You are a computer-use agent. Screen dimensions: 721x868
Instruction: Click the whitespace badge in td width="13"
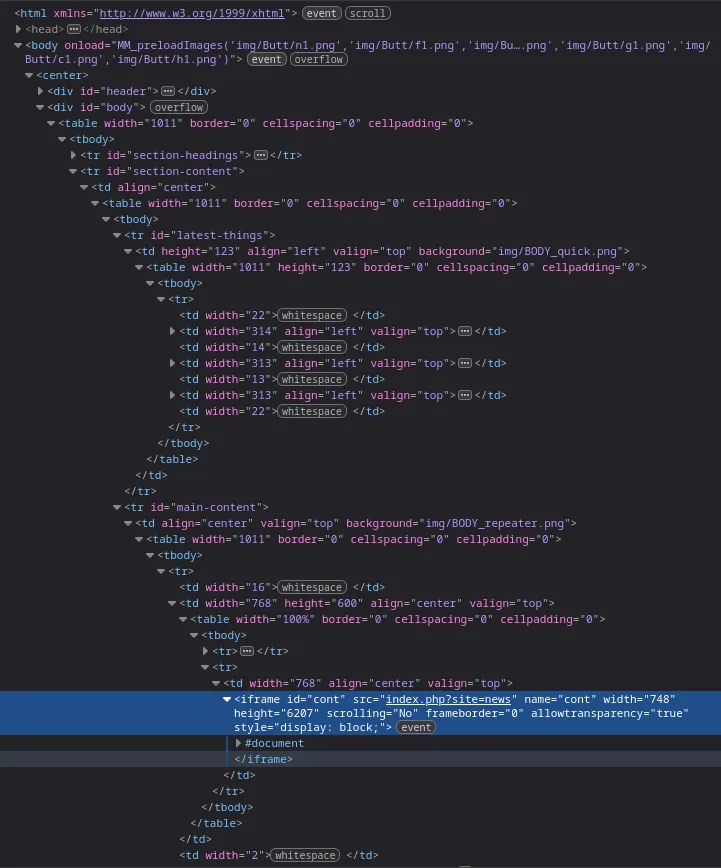click(x=312, y=379)
